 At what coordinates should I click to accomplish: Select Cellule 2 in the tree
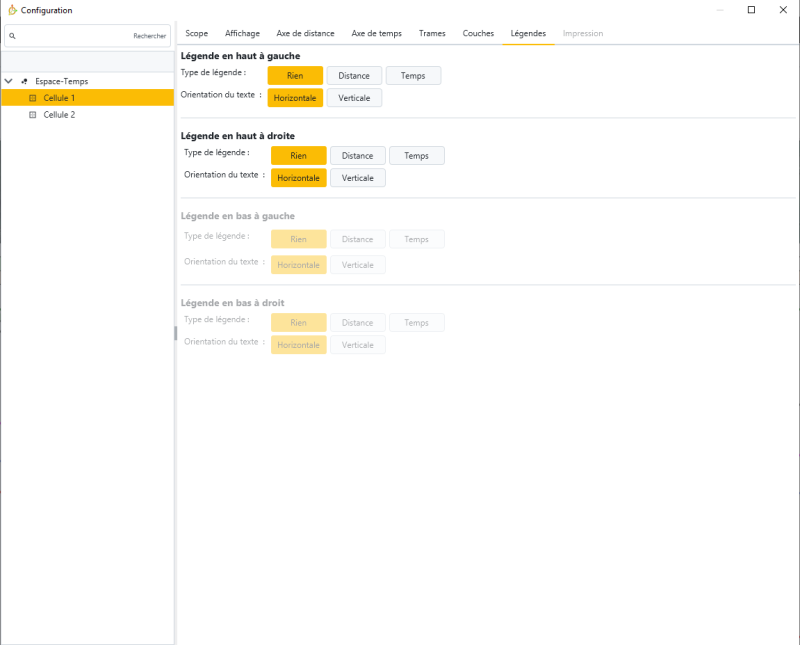(59, 115)
